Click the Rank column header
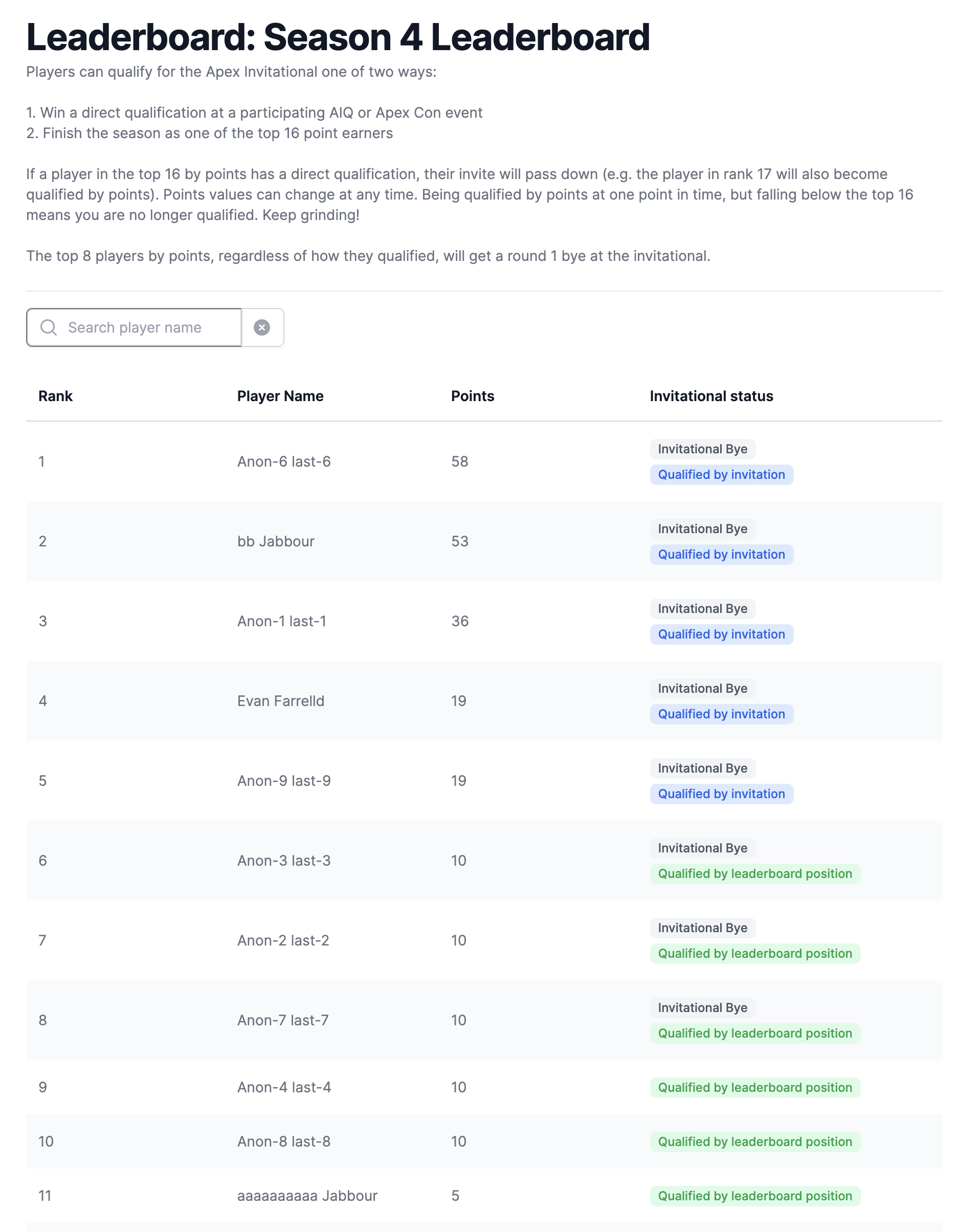 (x=55, y=396)
